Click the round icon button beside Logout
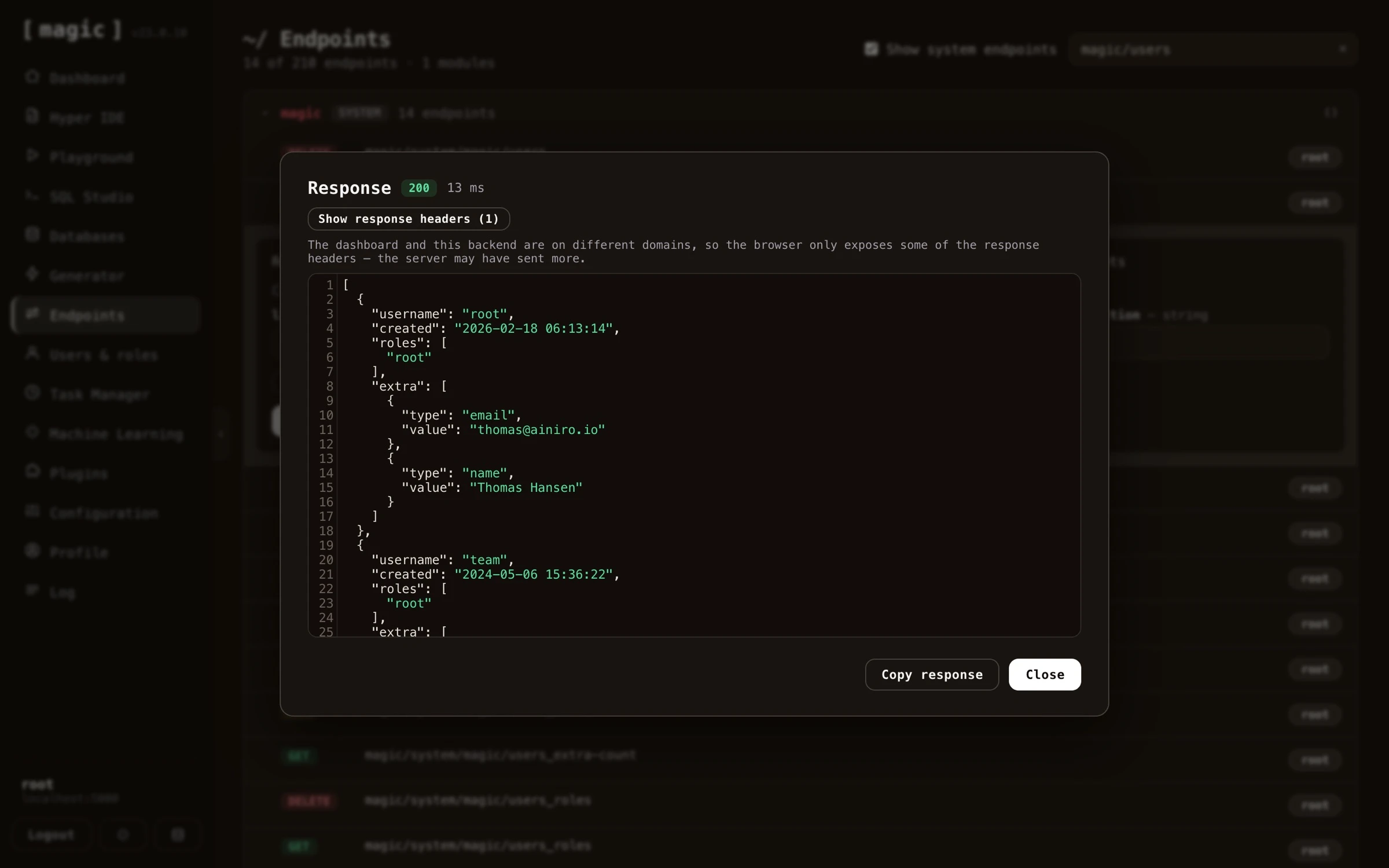Viewport: 1389px width, 868px height. click(x=123, y=834)
